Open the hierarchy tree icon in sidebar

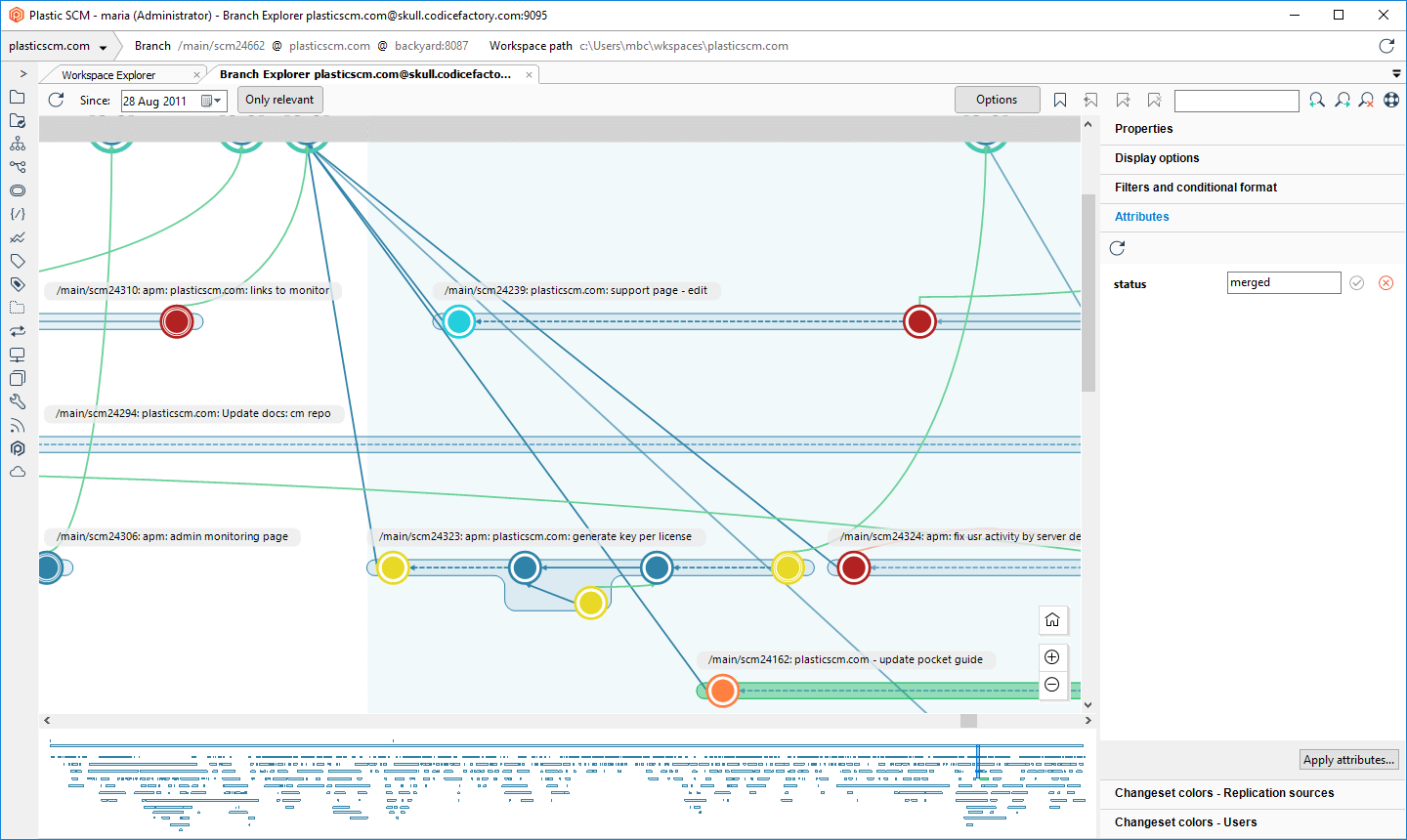(x=17, y=144)
